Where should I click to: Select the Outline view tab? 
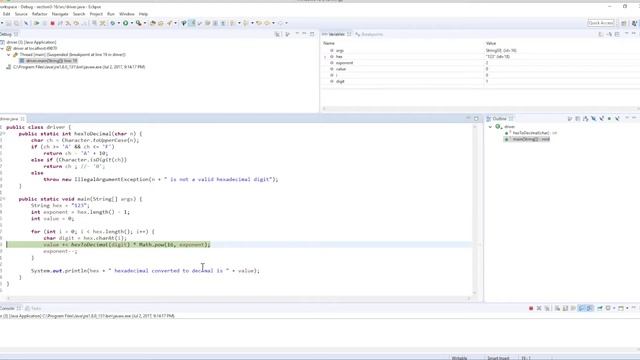500,119
